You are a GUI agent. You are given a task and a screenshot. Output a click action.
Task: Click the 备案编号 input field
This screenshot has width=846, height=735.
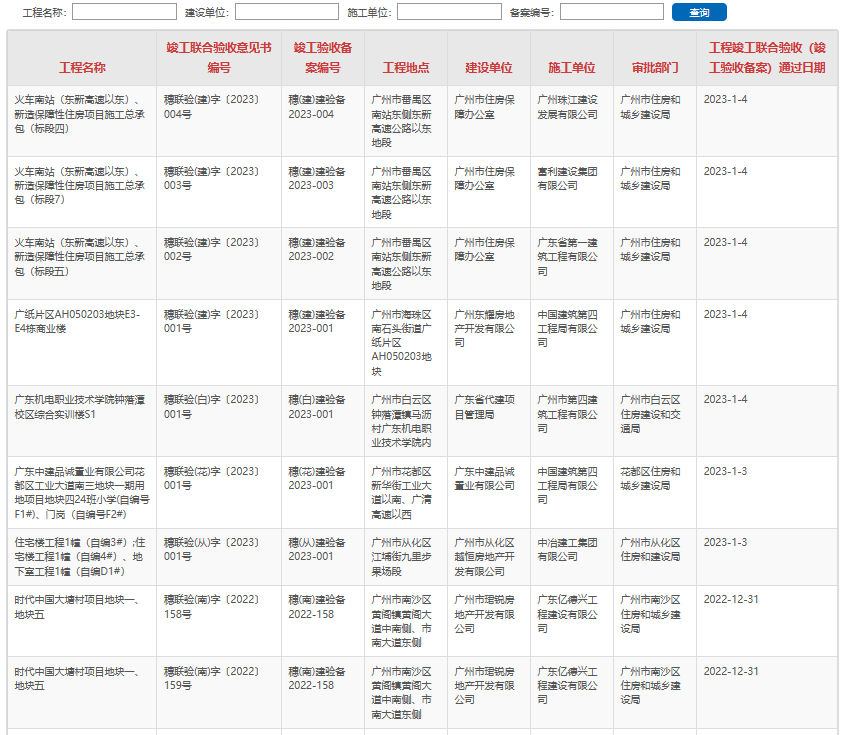point(613,12)
